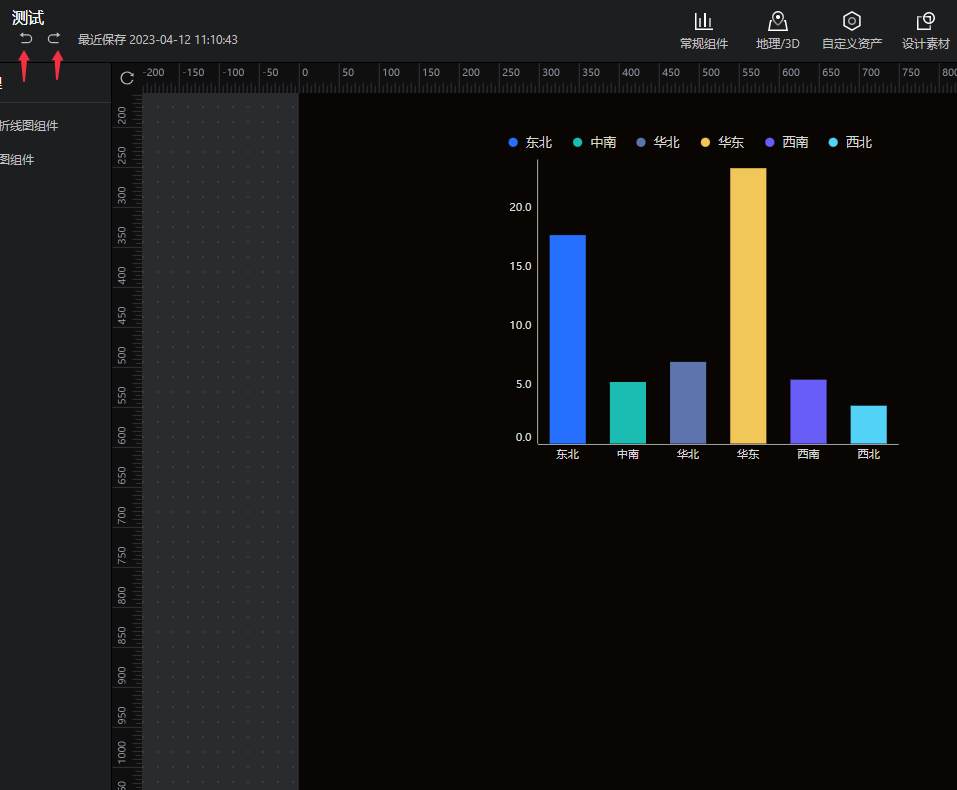Toggle 西南 legend item visibility

786,143
